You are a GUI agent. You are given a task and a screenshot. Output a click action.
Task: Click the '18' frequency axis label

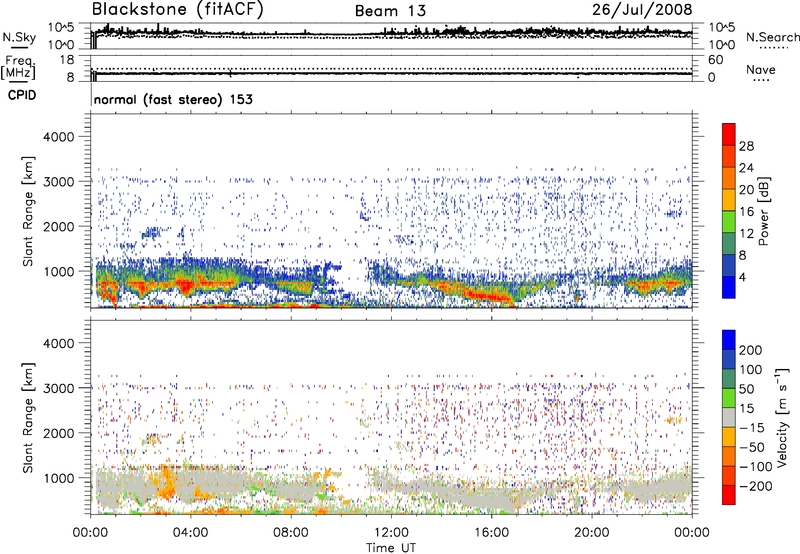[67, 60]
